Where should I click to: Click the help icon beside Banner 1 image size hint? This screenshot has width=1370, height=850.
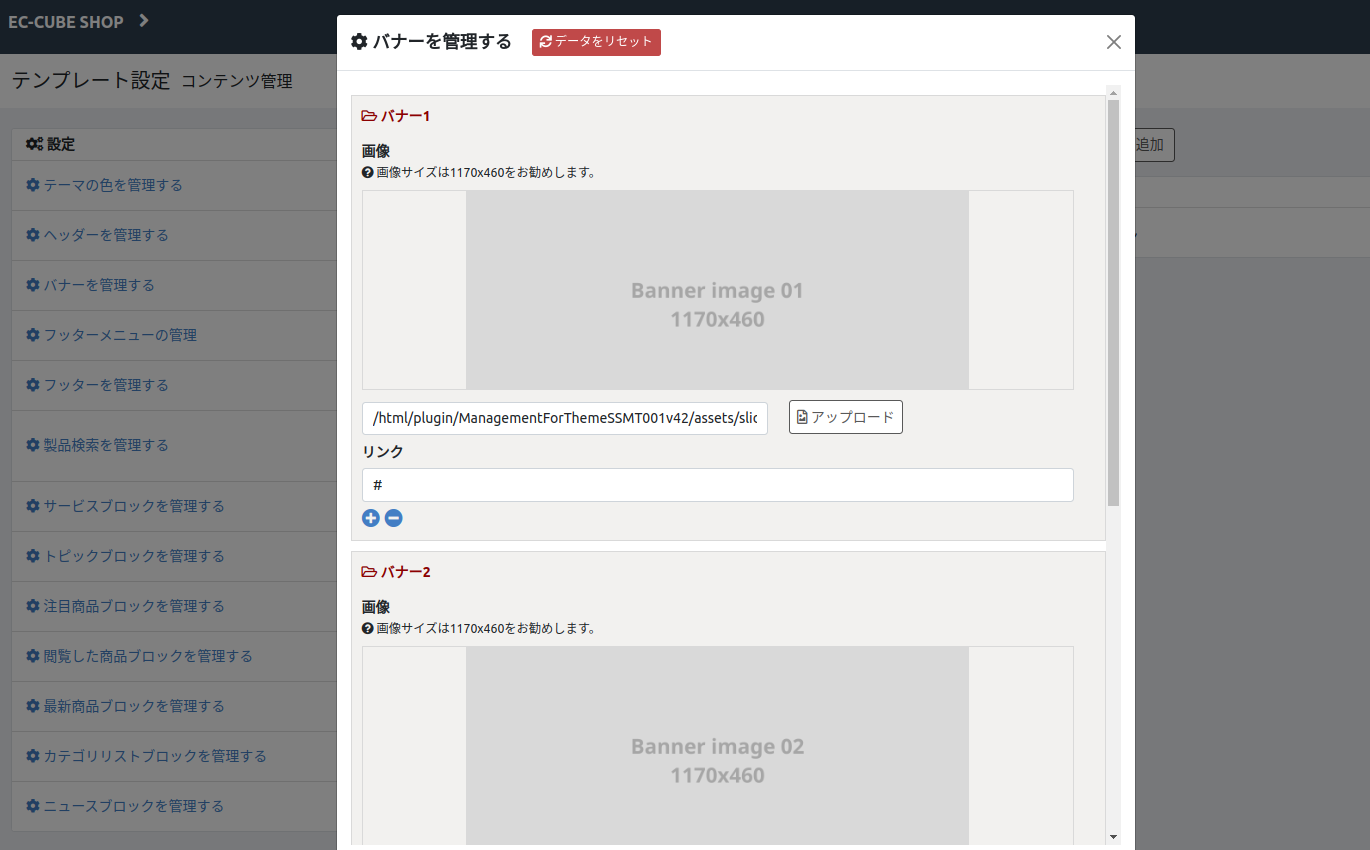click(x=367, y=172)
